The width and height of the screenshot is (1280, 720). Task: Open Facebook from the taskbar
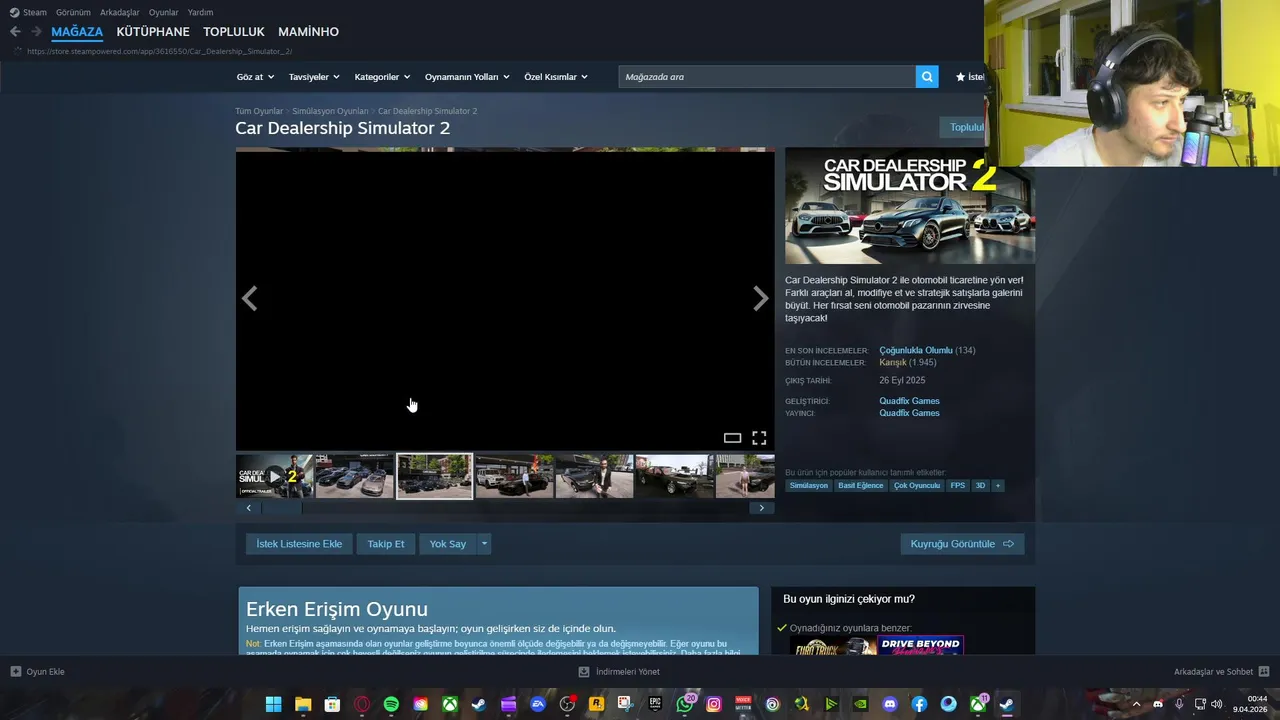(919, 704)
